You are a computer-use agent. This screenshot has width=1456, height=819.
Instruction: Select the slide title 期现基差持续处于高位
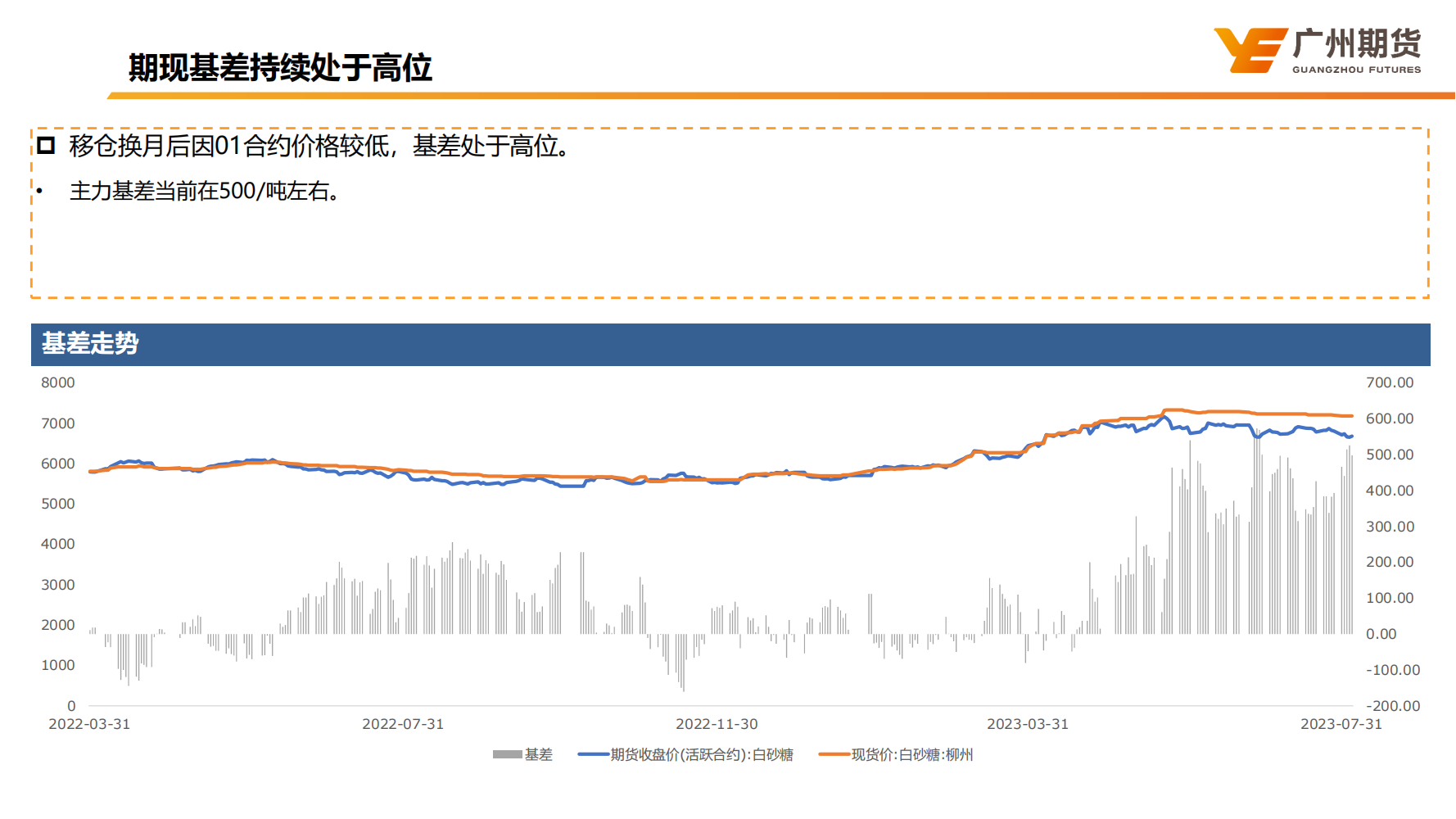(280, 67)
